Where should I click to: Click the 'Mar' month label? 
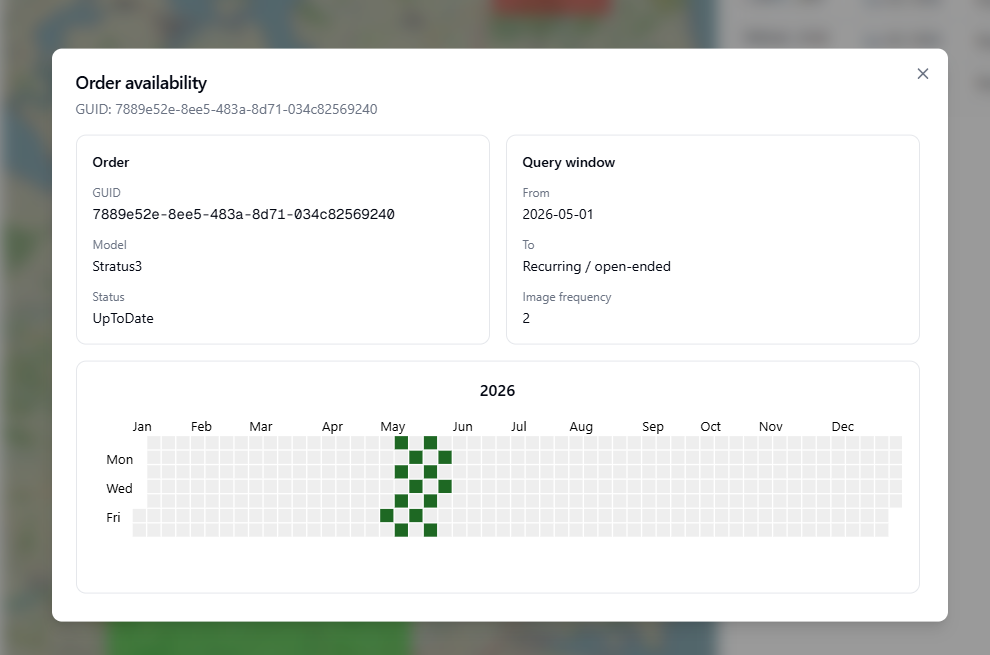click(x=260, y=427)
